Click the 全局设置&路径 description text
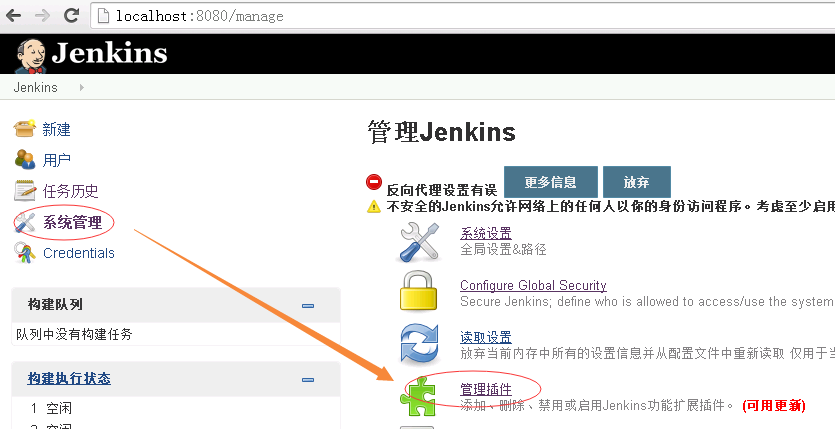The image size is (835, 429). [503, 249]
